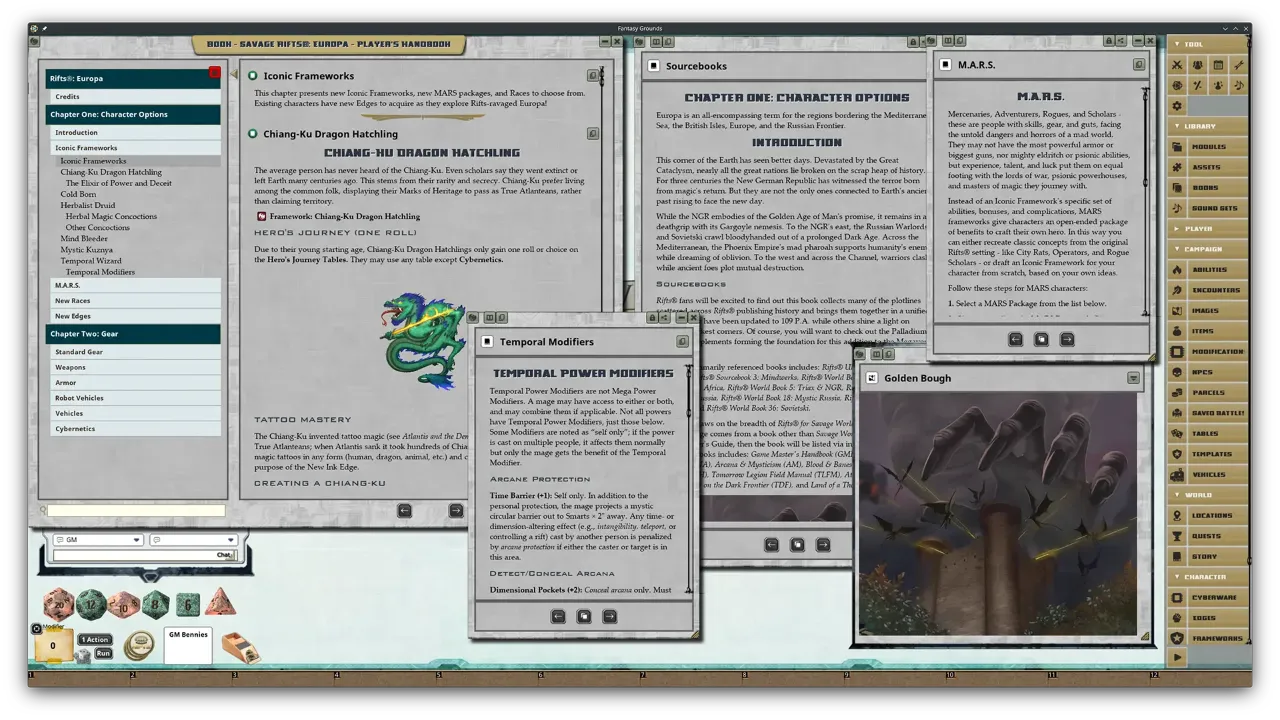Open the Story list
This screenshot has width=1280, height=720.
coord(1207,557)
